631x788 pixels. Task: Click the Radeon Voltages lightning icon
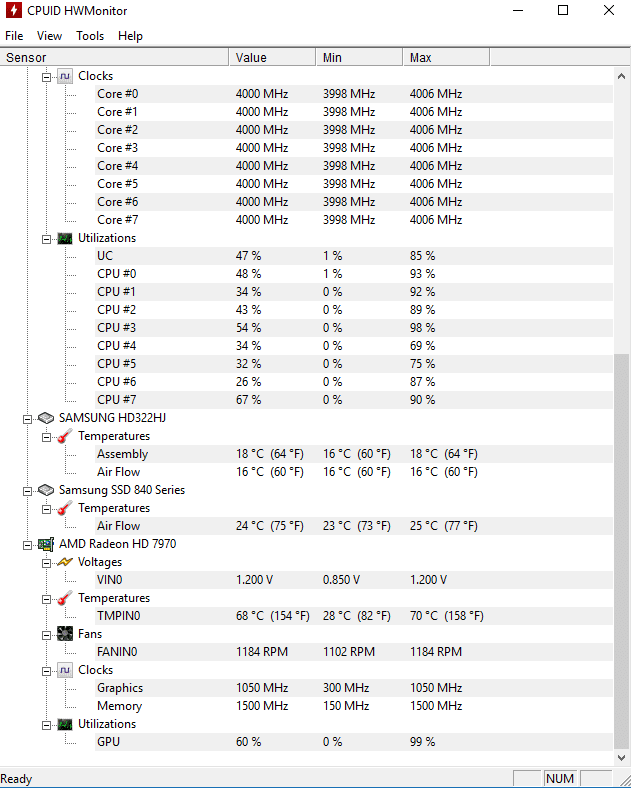(x=65, y=562)
